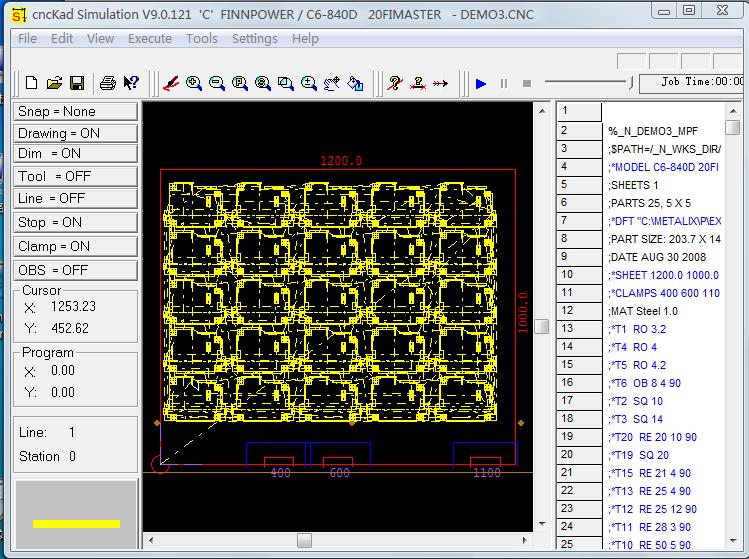Screen dimensions: 749x559
Task: Start the simulation with the blue play button
Action: pyautogui.click(x=481, y=84)
